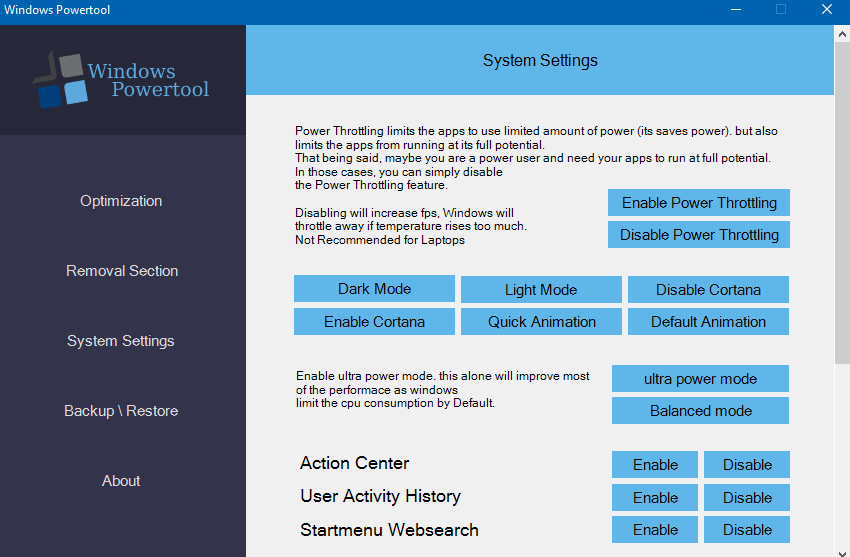The height and width of the screenshot is (557, 850).
Task: Enable Startmenu Websearch
Action: [x=655, y=529]
